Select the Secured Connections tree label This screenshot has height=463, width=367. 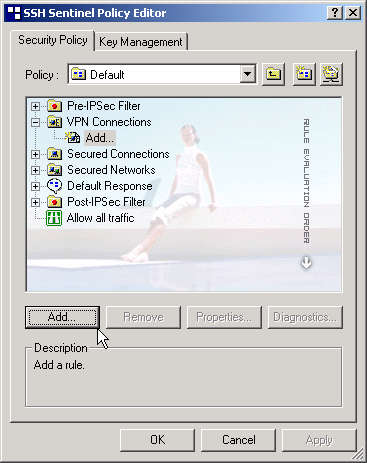[x=118, y=154]
